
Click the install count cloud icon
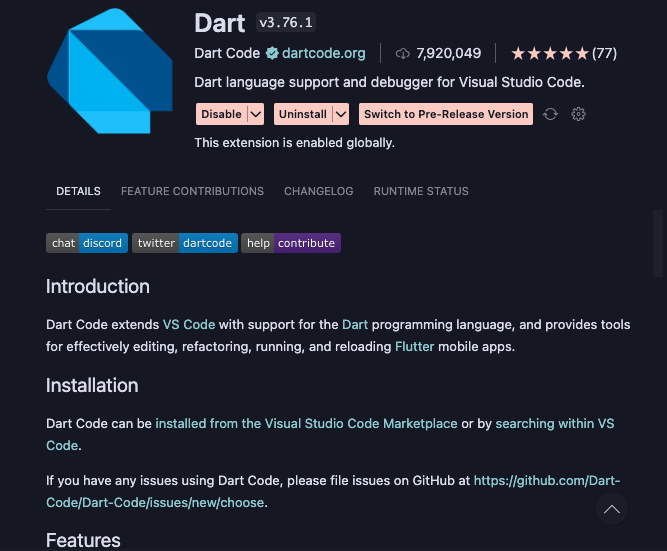click(402, 54)
